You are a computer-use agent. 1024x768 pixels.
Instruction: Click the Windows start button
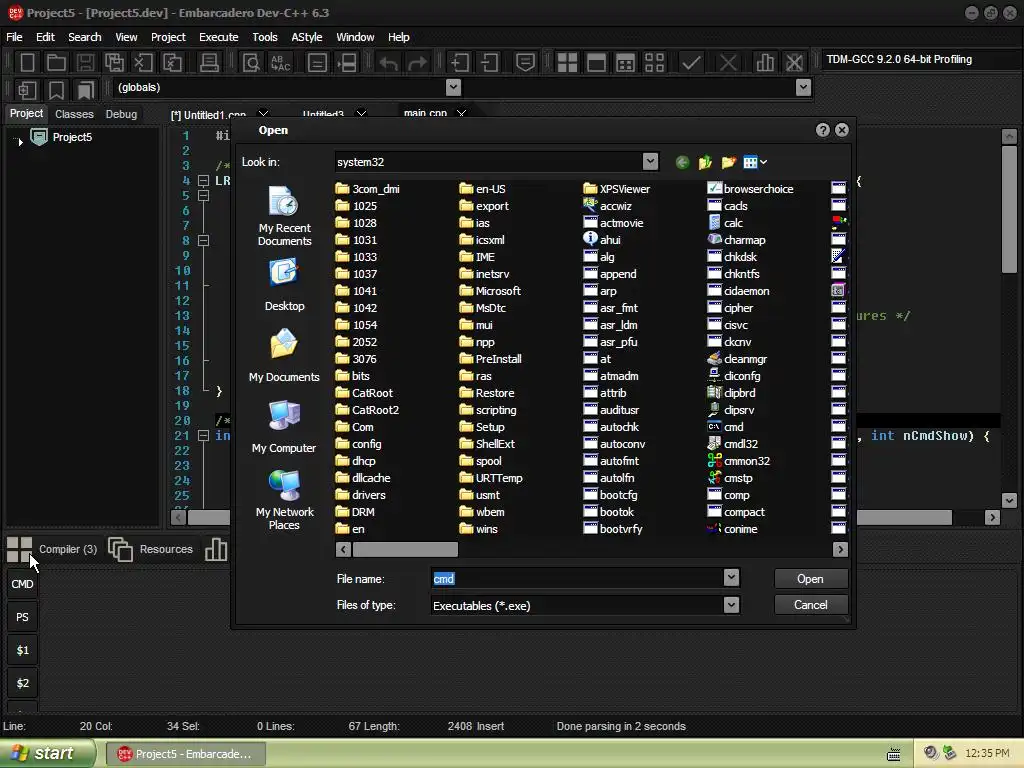click(x=47, y=754)
